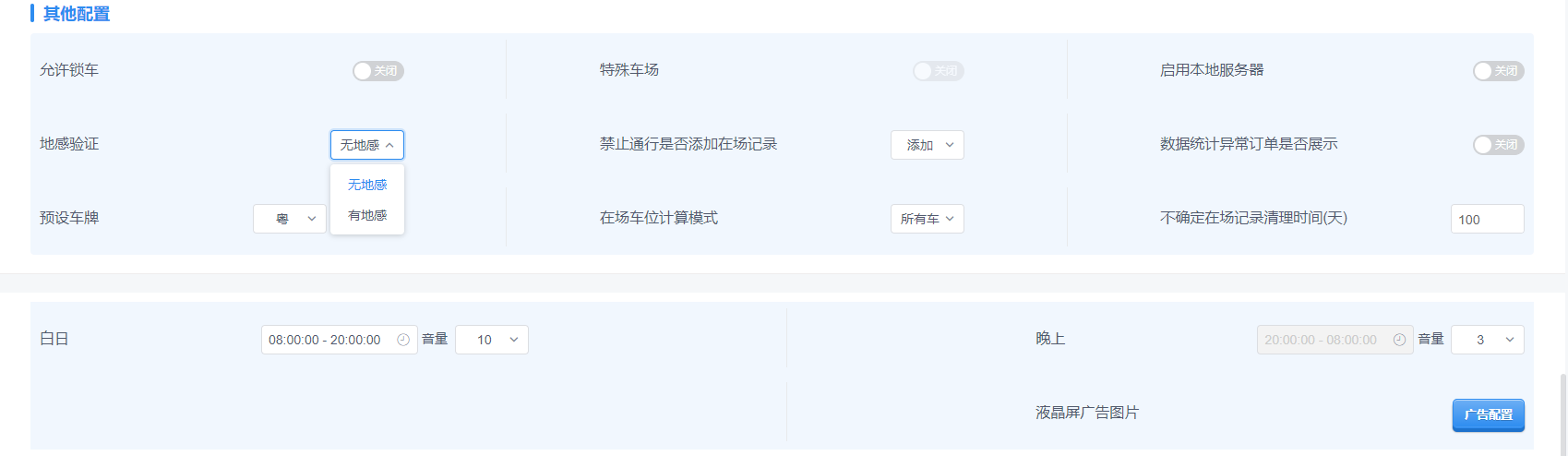The height and width of the screenshot is (456, 1568).
Task: Click the 地感验证 label
Action: (69, 144)
